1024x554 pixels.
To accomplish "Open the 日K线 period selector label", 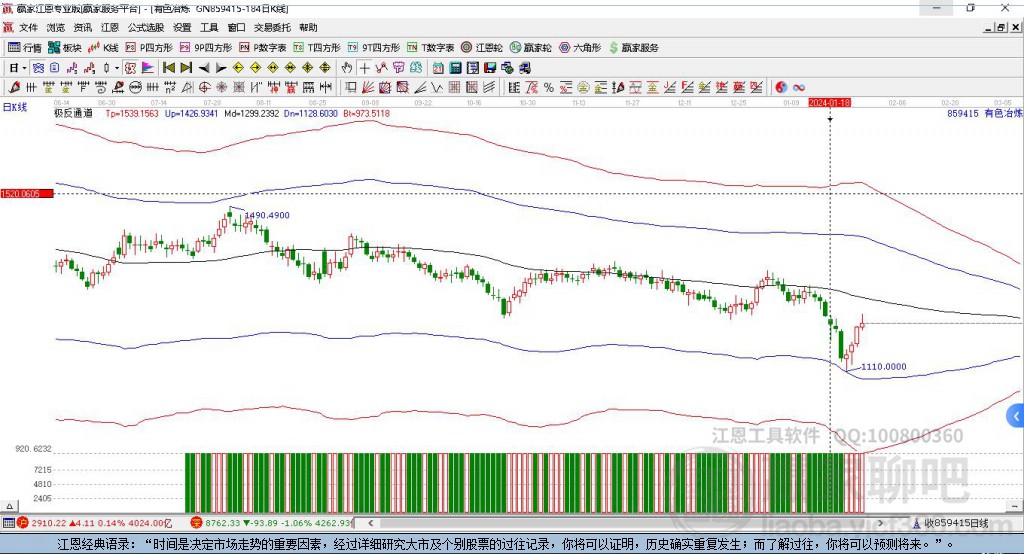I will 15,106.
